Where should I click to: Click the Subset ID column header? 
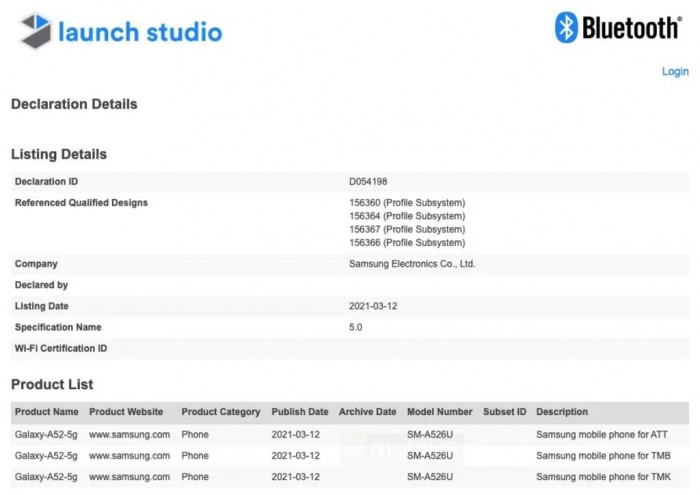pyautogui.click(x=504, y=412)
